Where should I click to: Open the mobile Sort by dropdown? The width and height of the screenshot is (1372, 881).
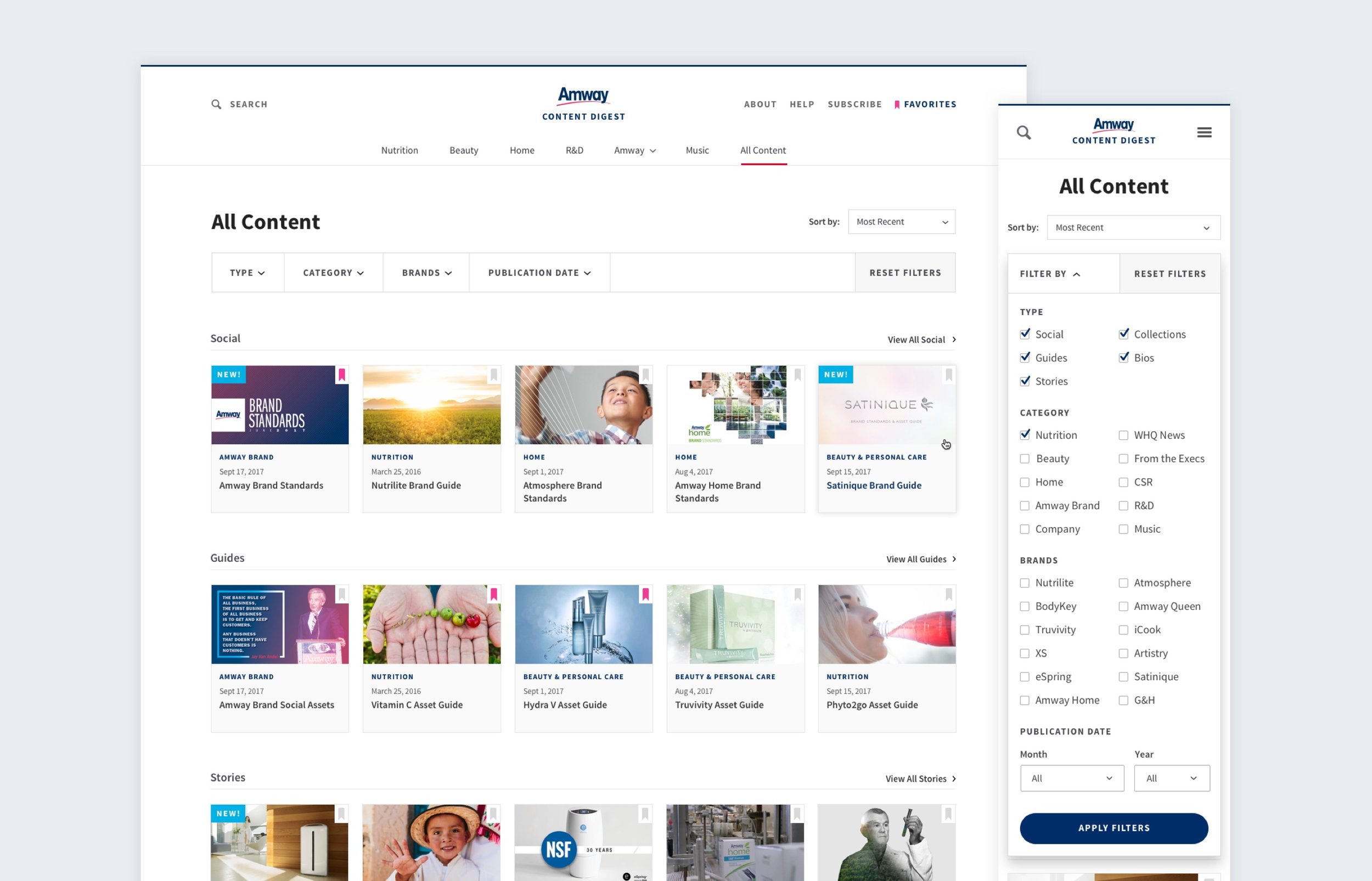[1133, 228]
